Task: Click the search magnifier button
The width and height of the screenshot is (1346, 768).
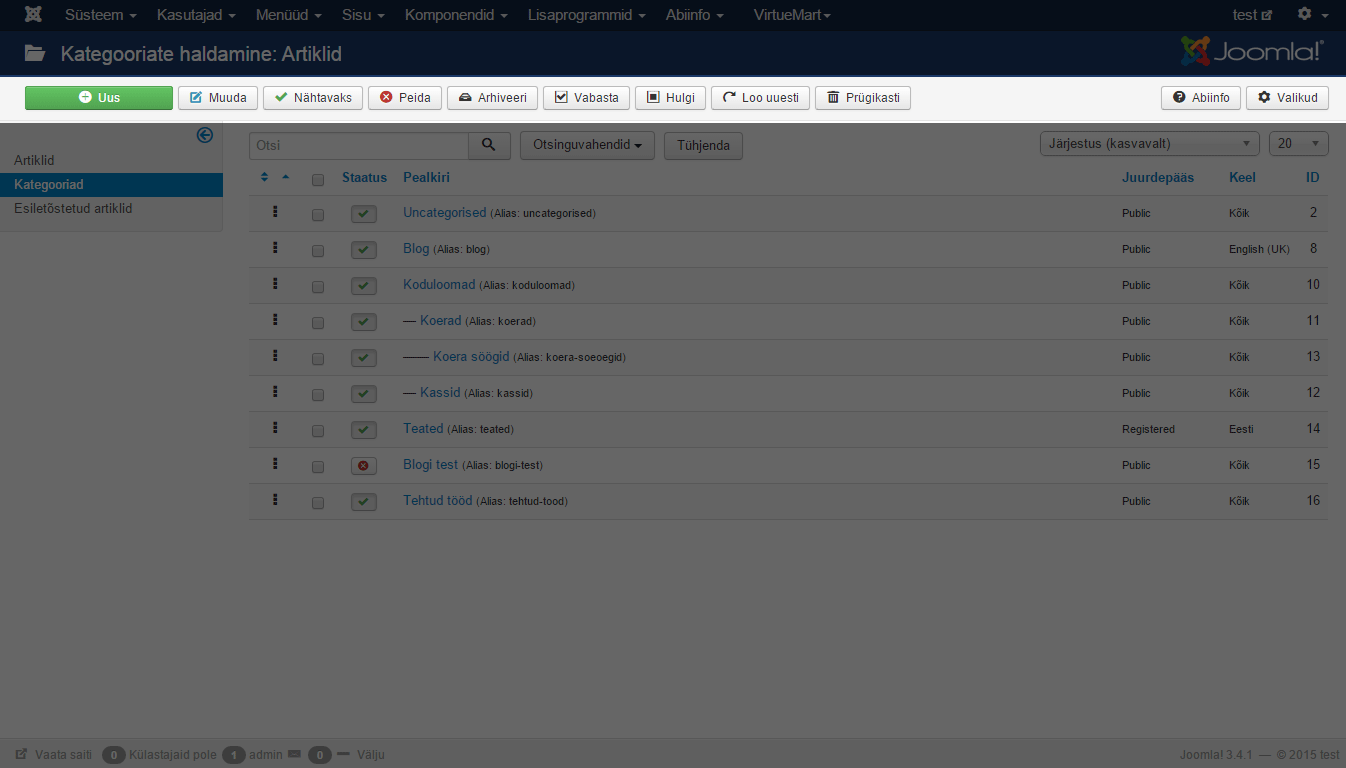Action: click(x=489, y=145)
